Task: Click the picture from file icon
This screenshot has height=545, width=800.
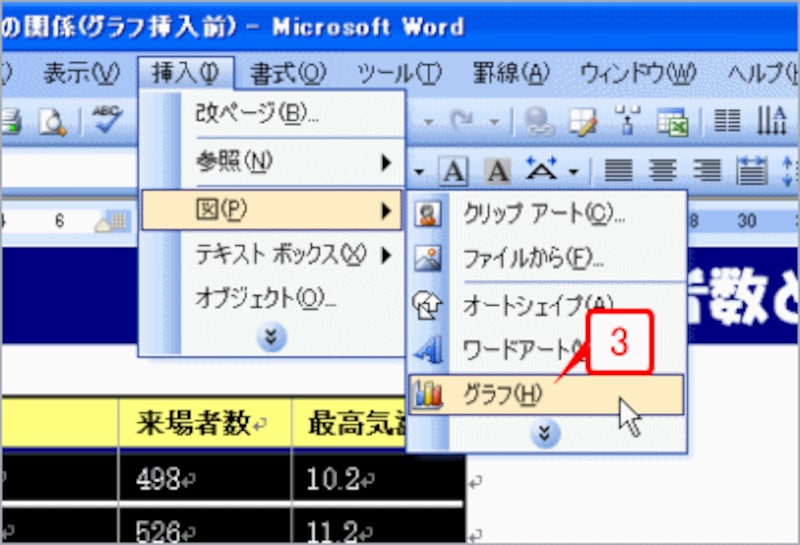Action: coord(428,259)
